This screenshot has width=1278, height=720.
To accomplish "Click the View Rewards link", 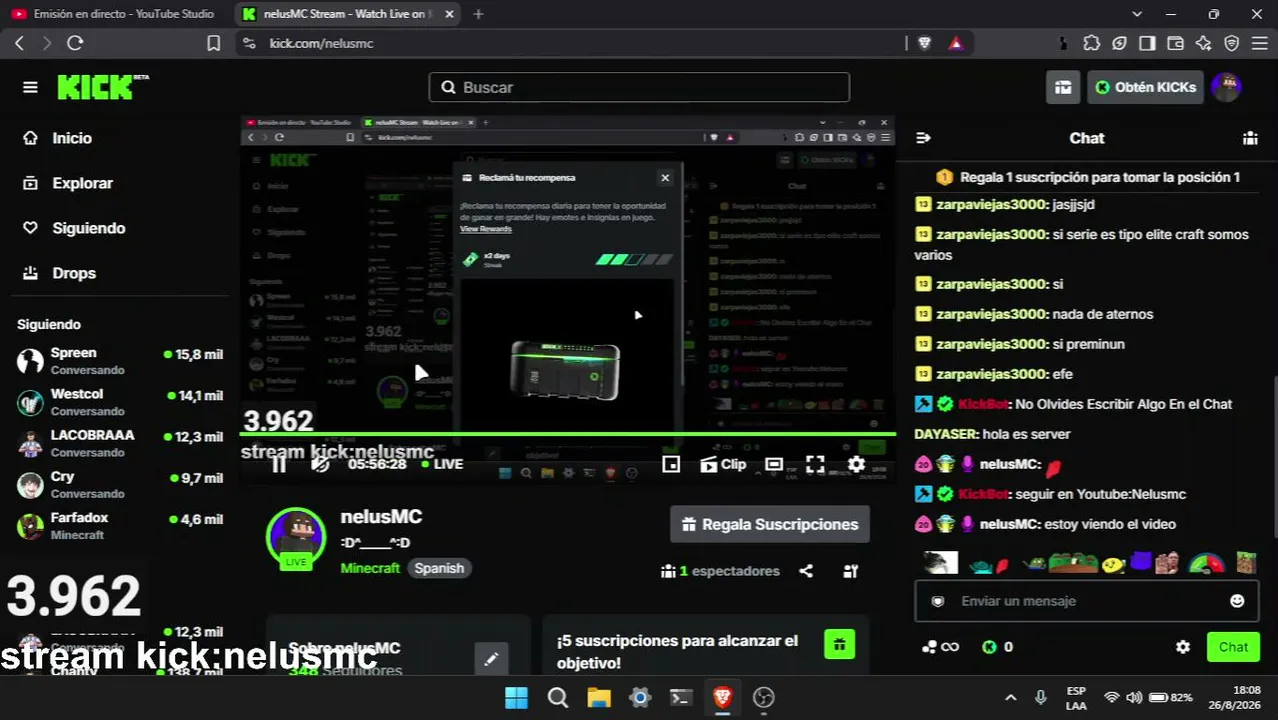I will pos(485,229).
